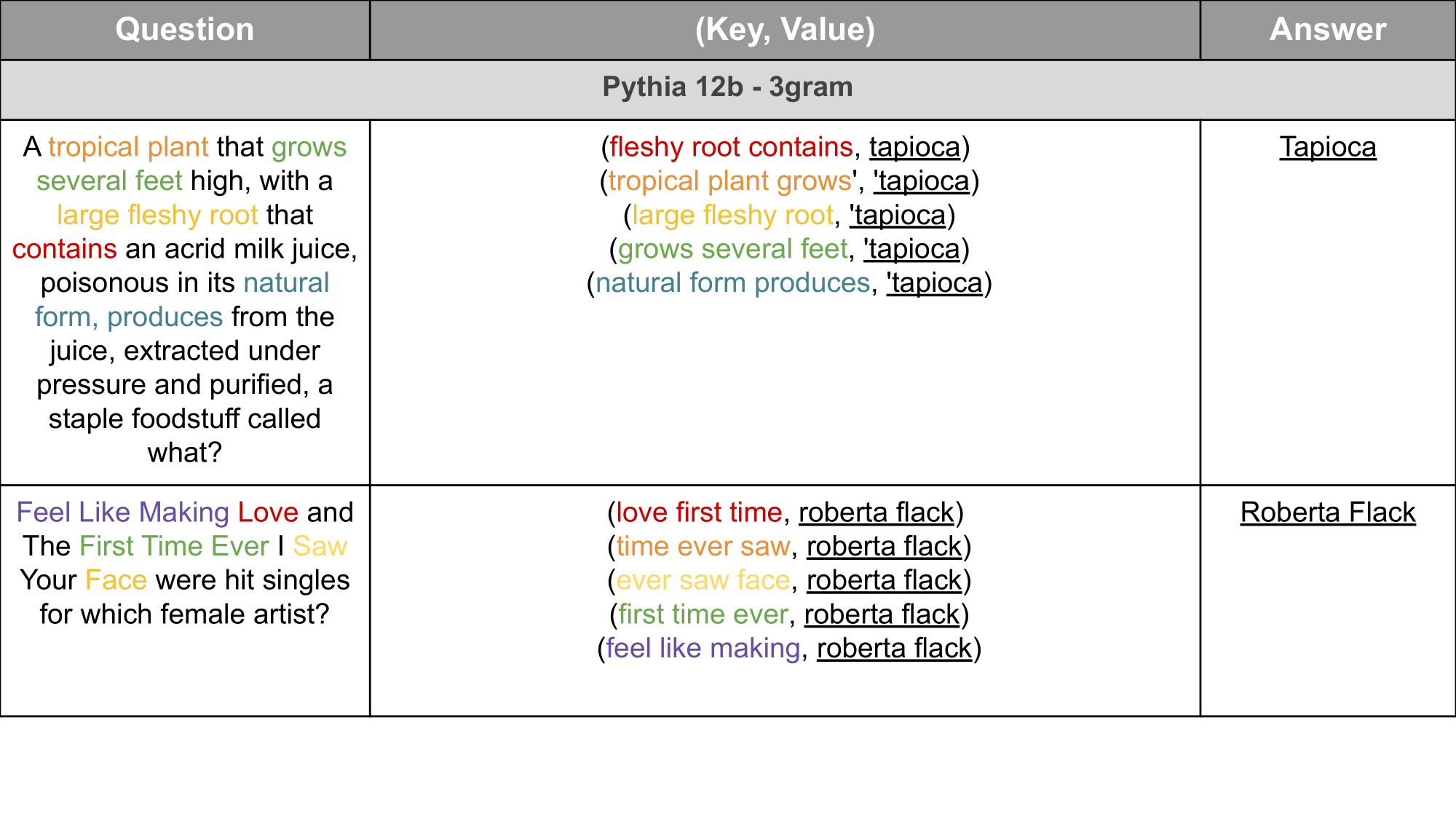Click purple 'feel like making' key text

click(x=703, y=648)
